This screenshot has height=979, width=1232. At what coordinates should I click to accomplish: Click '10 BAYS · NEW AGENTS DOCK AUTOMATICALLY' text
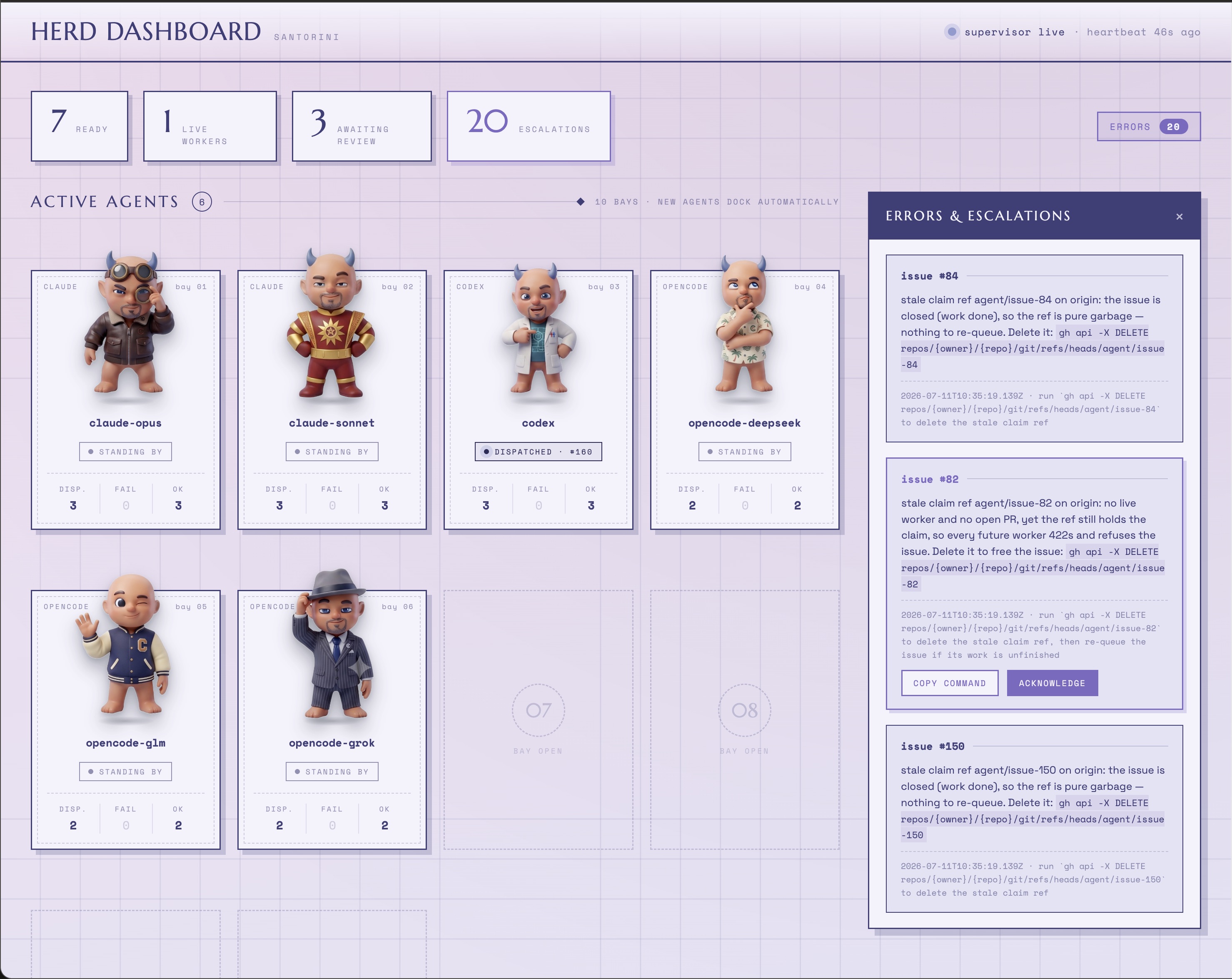click(x=716, y=202)
